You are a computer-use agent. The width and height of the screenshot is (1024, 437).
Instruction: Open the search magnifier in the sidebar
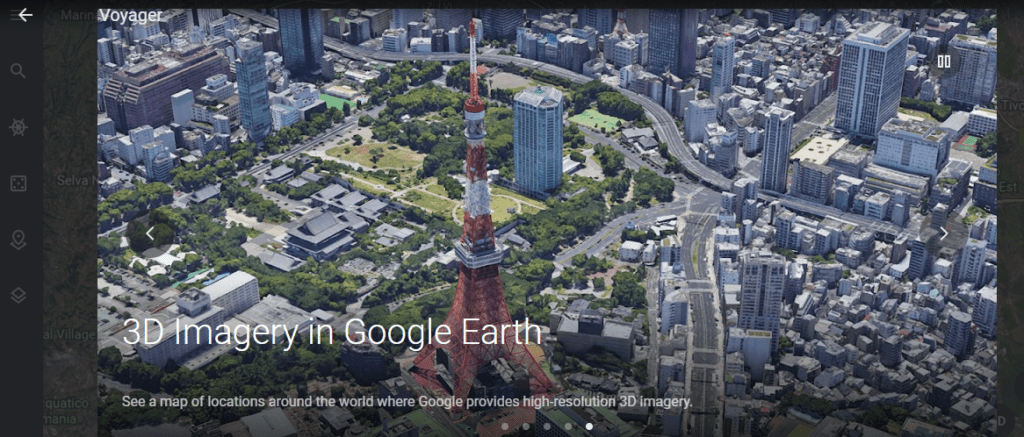18,71
